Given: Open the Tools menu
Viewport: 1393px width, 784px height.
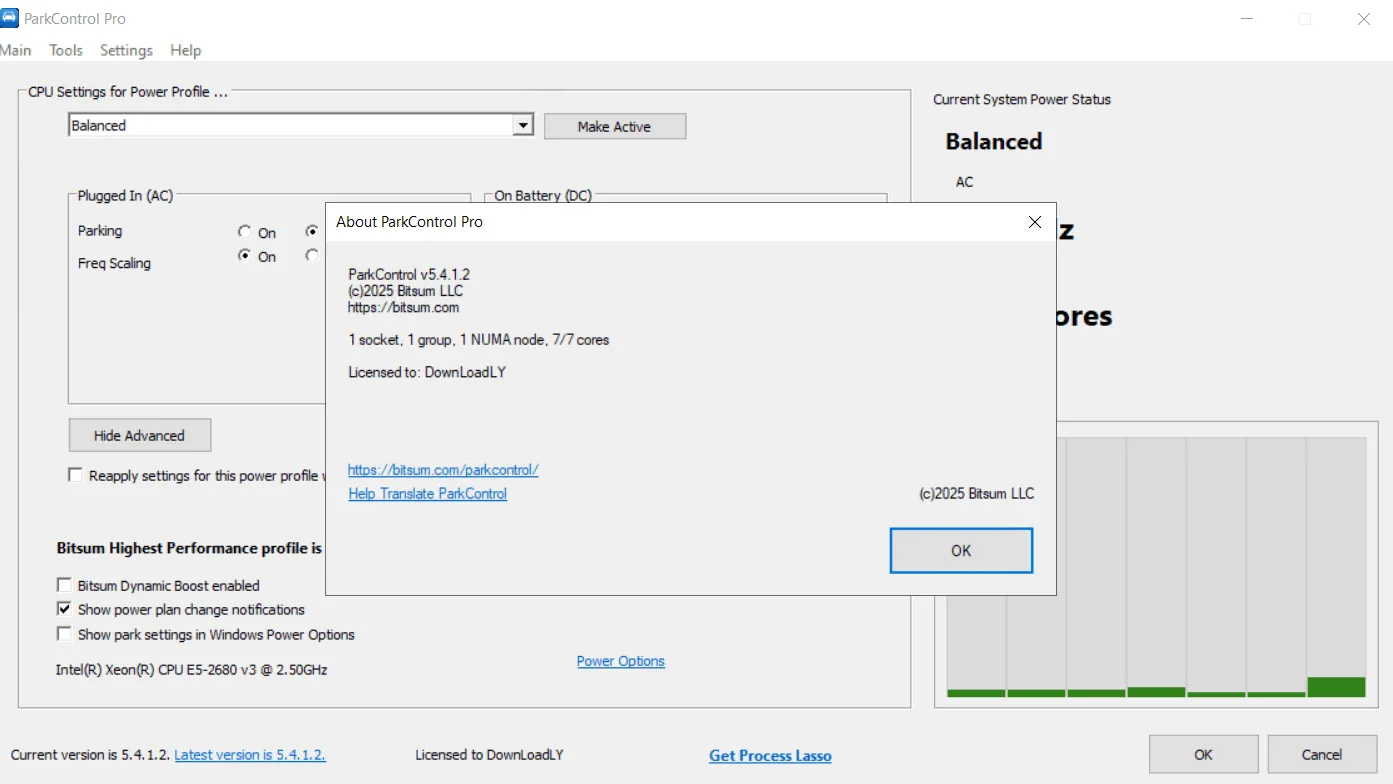Looking at the screenshot, I should tap(66, 50).
